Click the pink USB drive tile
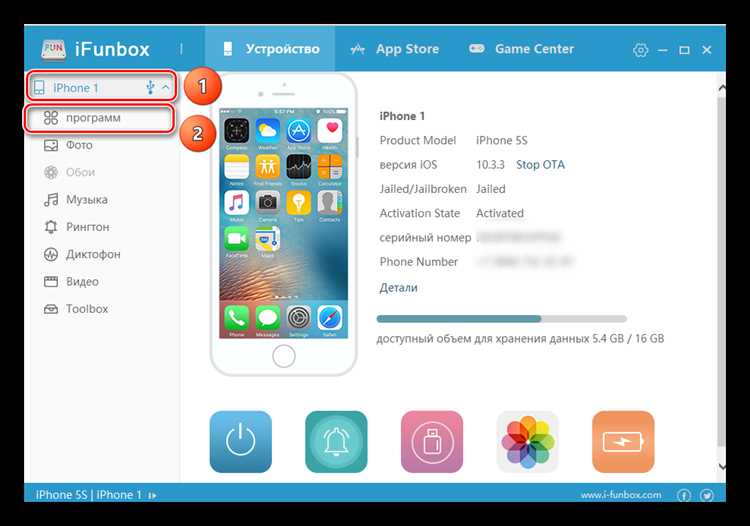 pyautogui.click(x=432, y=442)
